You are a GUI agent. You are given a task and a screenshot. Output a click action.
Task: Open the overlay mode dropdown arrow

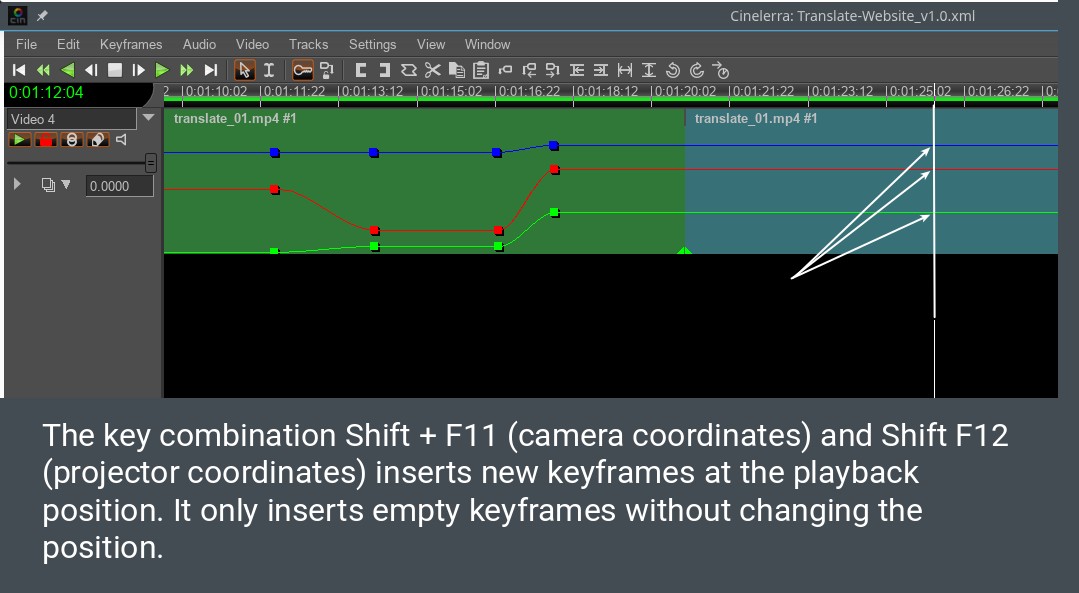click(x=66, y=185)
